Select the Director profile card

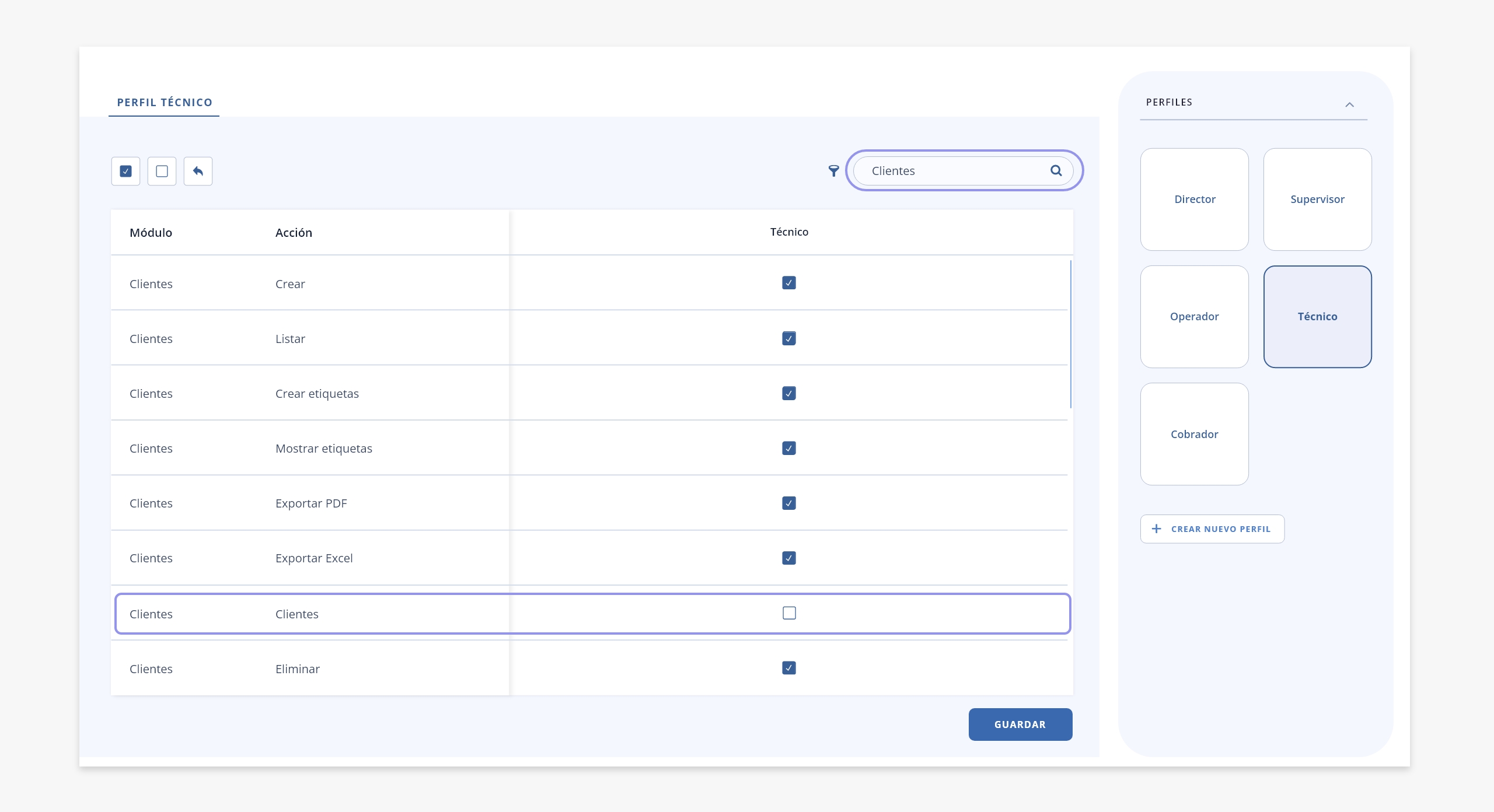[1195, 199]
